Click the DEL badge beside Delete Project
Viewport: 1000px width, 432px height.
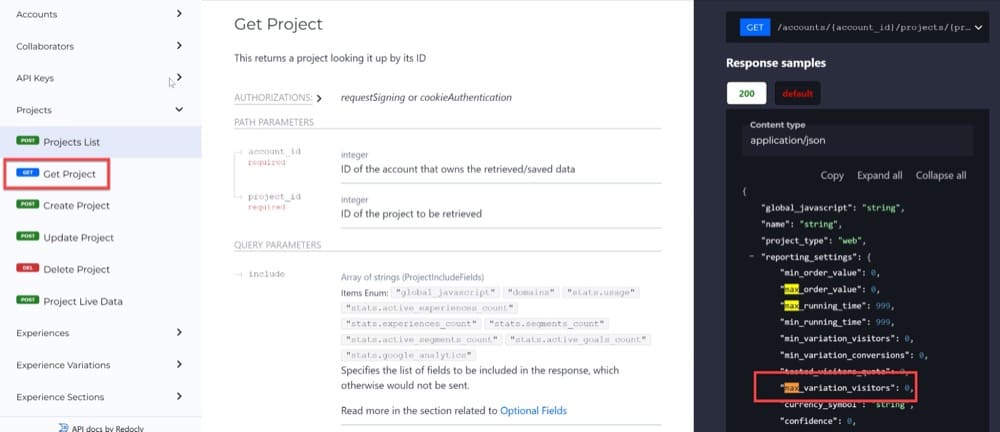pyautogui.click(x=27, y=268)
